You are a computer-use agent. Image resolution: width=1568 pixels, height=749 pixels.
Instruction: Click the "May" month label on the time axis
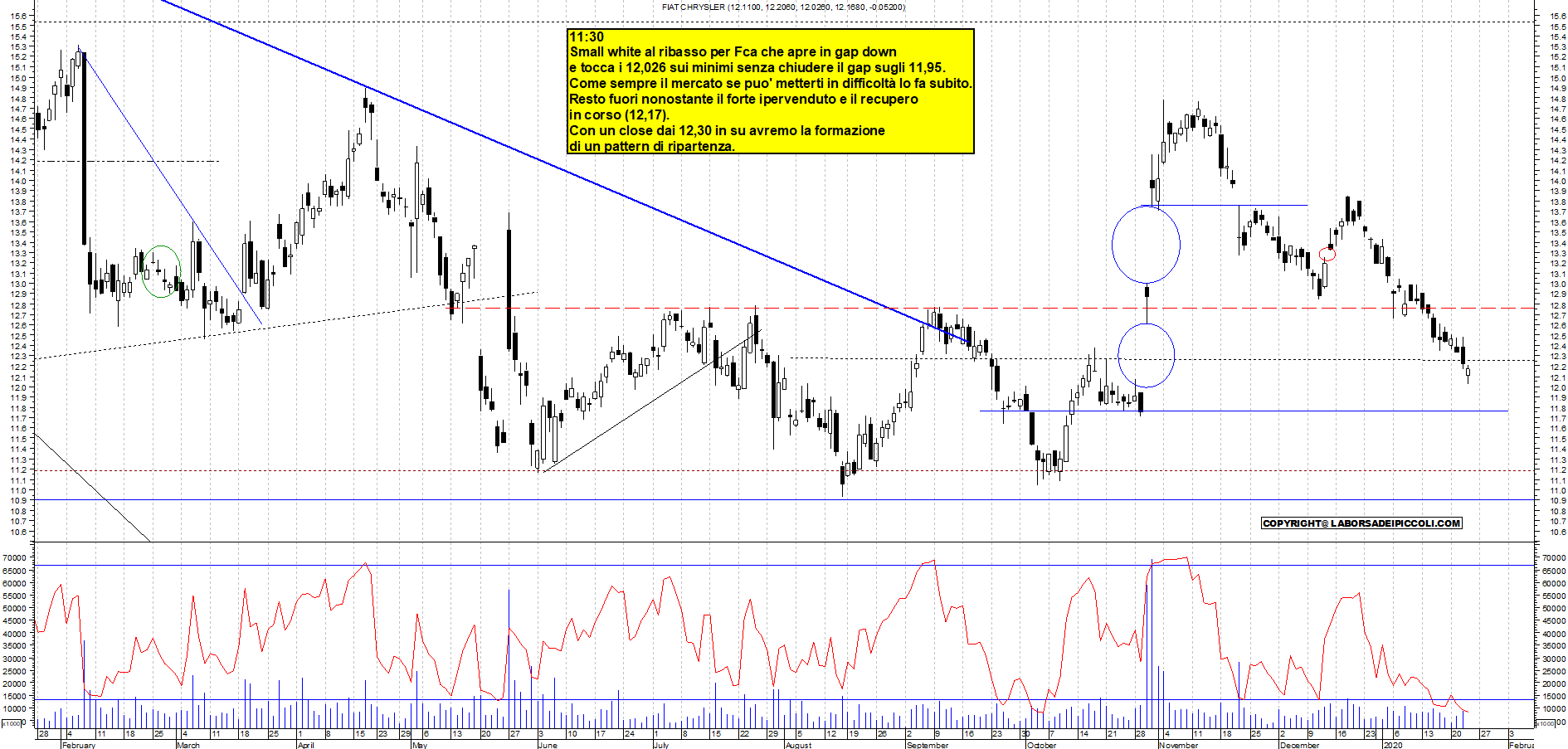(420, 745)
